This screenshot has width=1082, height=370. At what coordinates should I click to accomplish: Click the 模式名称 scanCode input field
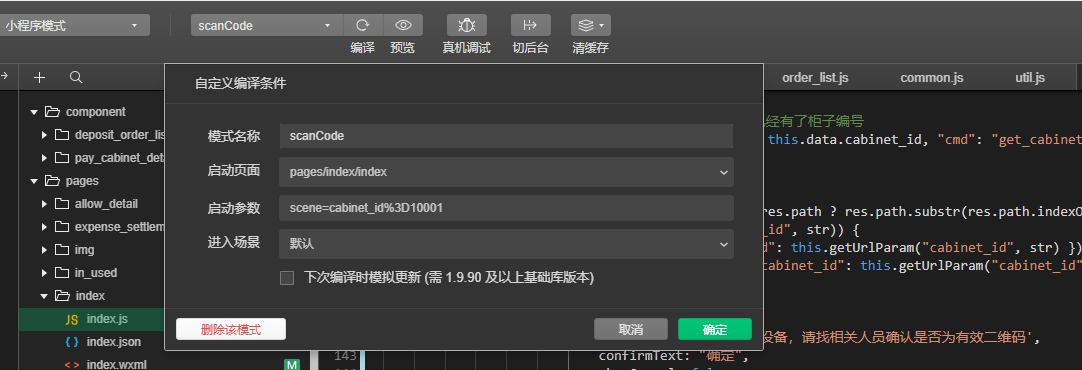pyautogui.click(x=506, y=136)
